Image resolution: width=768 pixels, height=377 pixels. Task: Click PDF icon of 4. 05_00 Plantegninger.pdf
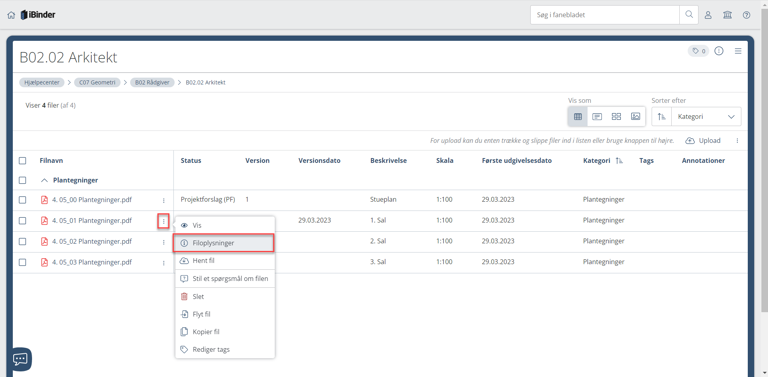pos(44,200)
